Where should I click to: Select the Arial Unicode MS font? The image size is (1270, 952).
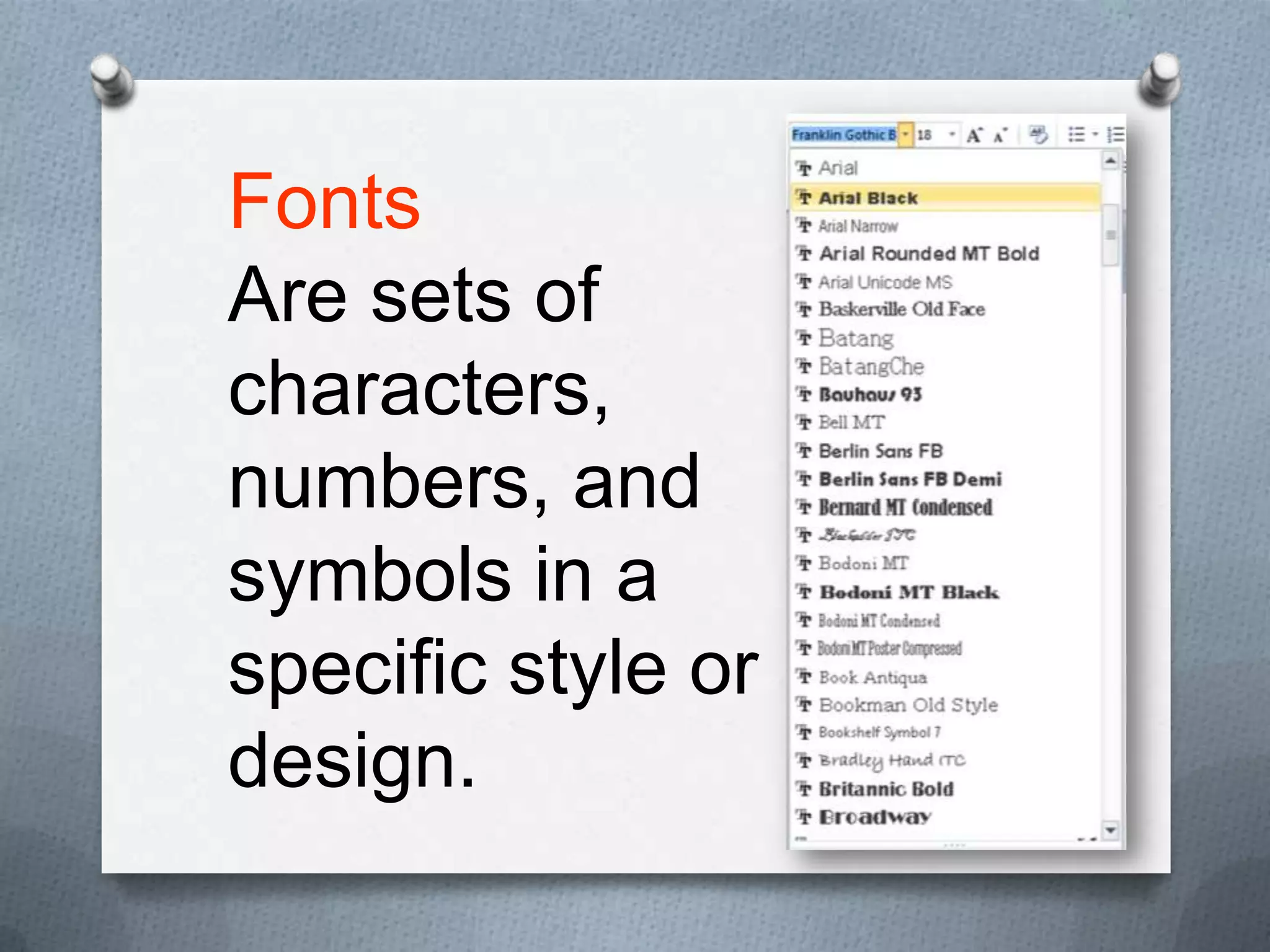click(x=946, y=282)
